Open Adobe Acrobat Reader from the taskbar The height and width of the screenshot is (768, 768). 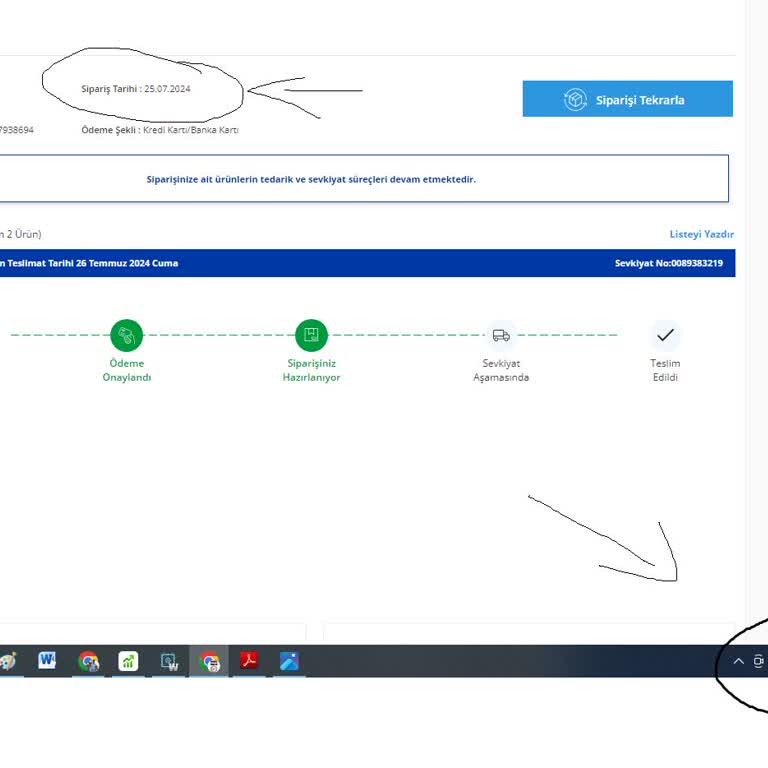coord(249,660)
